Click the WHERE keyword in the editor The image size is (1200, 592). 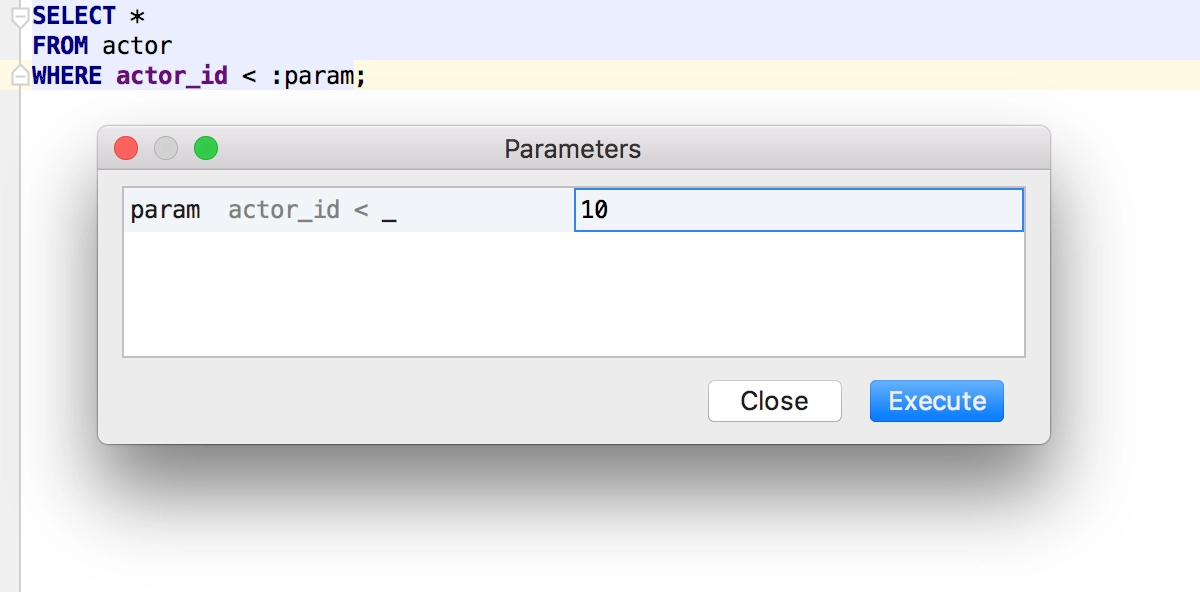pyautogui.click(x=67, y=76)
